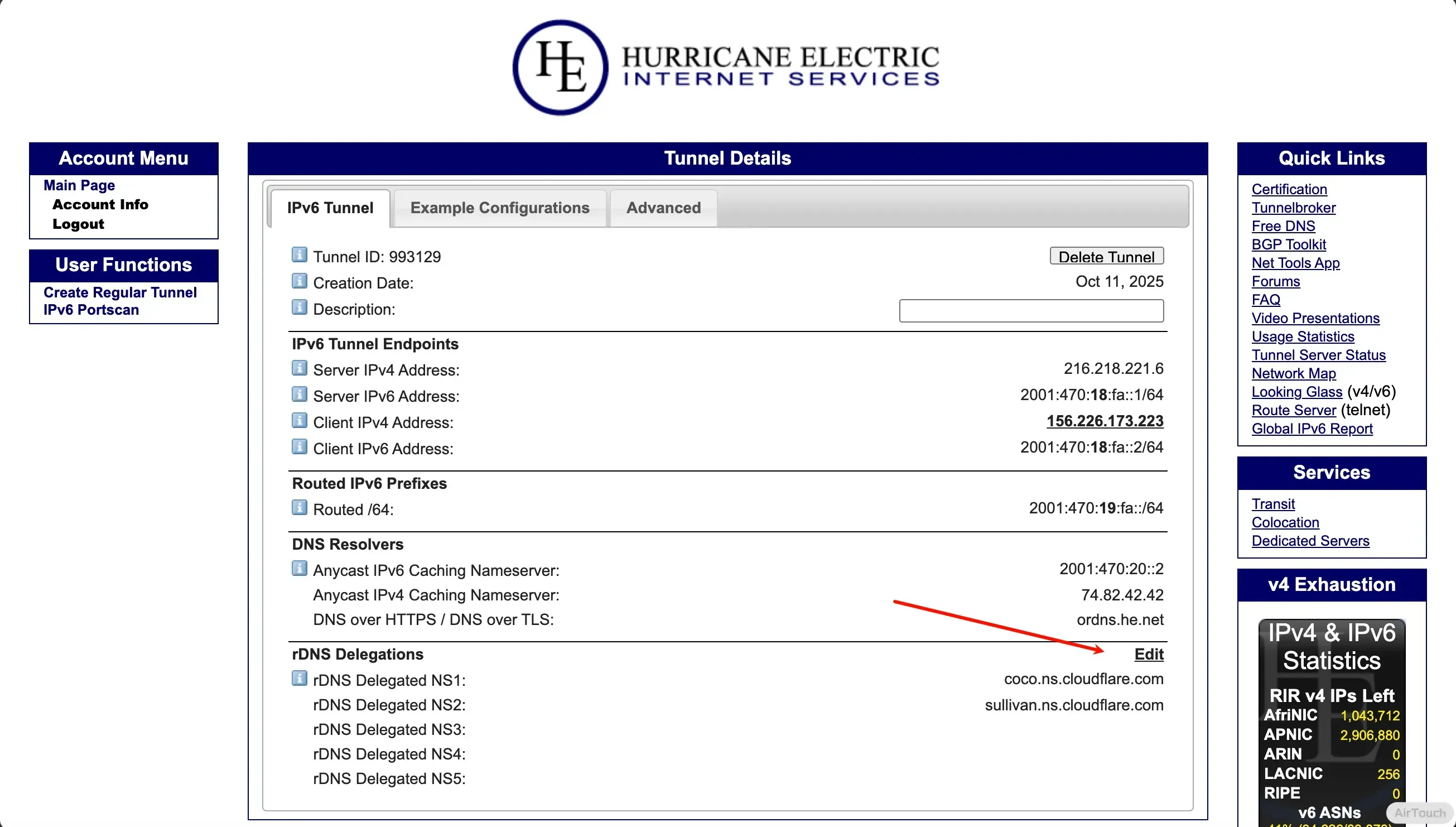Click info icon beside Description field
The width and height of the screenshot is (1456, 827).
click(x=299, y=307)
